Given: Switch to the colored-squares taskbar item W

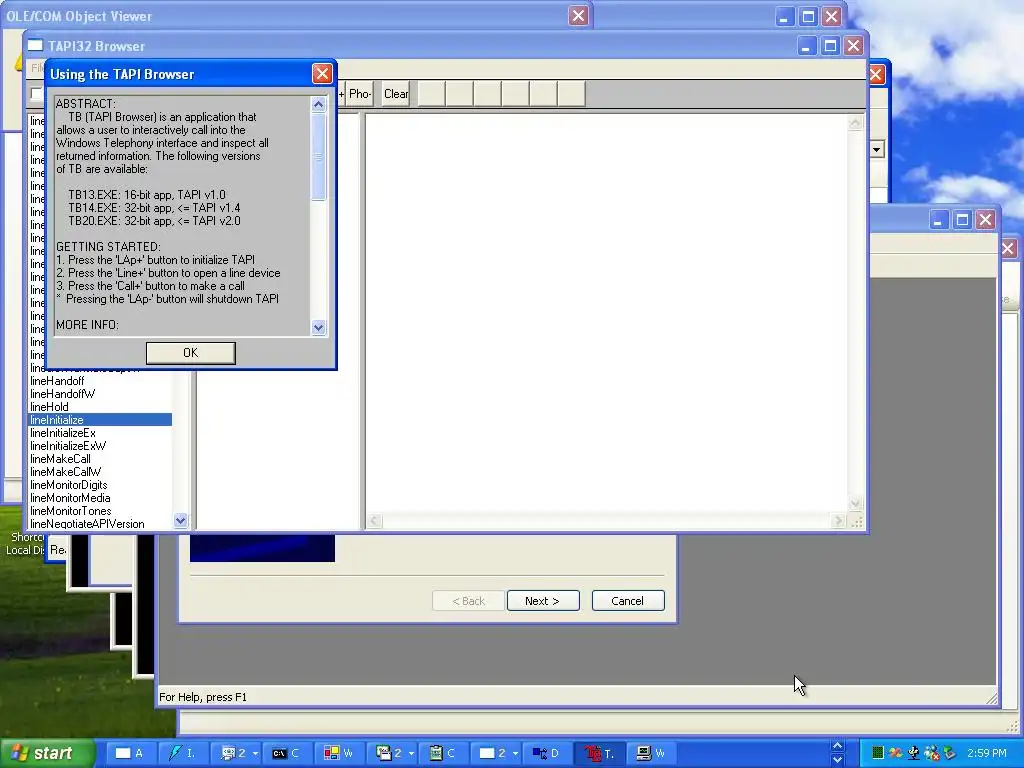Looking at the screenshot, I should click(x=340, y=753).
